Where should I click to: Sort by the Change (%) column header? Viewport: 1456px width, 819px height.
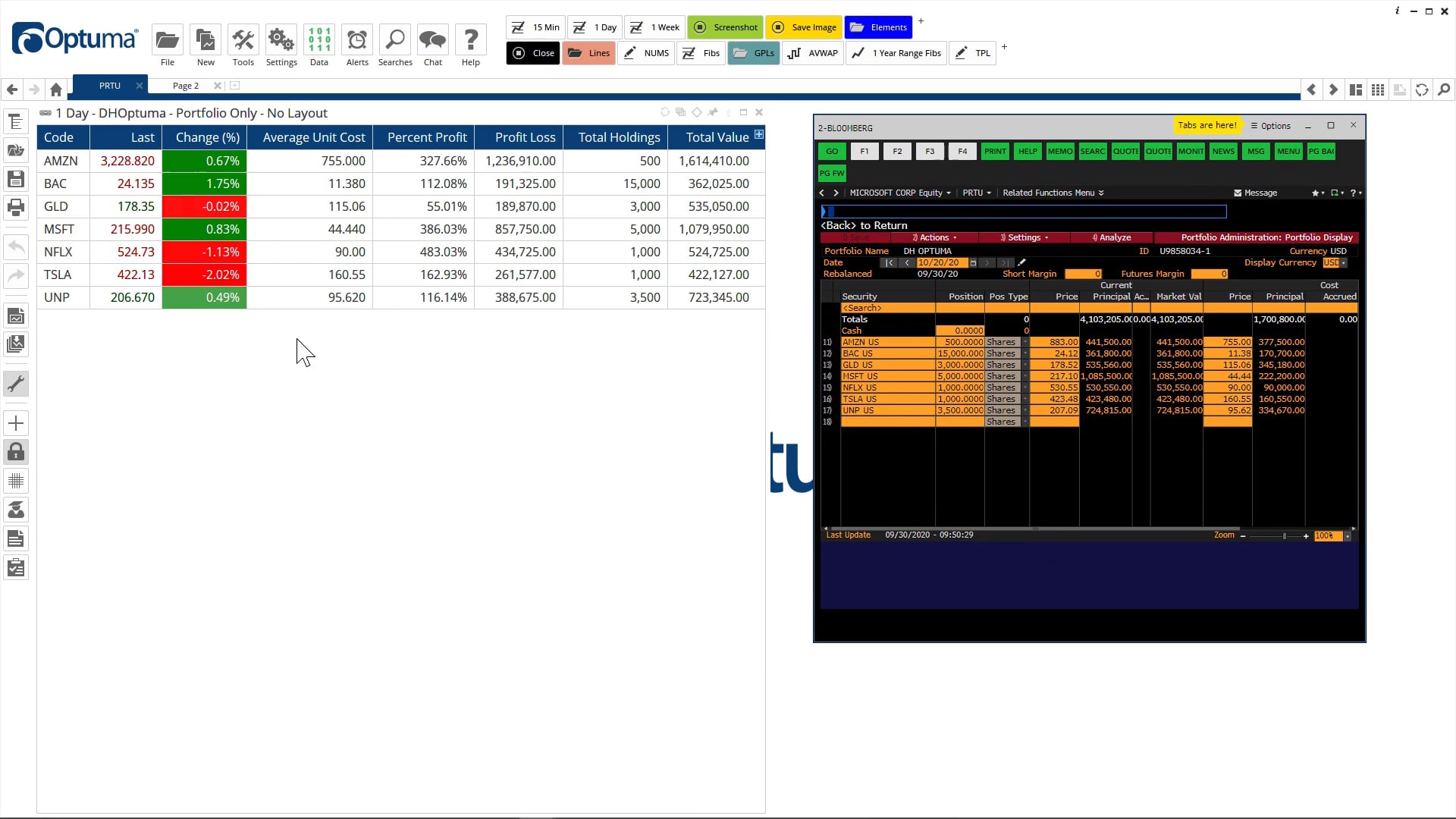[x=205, y=137]
